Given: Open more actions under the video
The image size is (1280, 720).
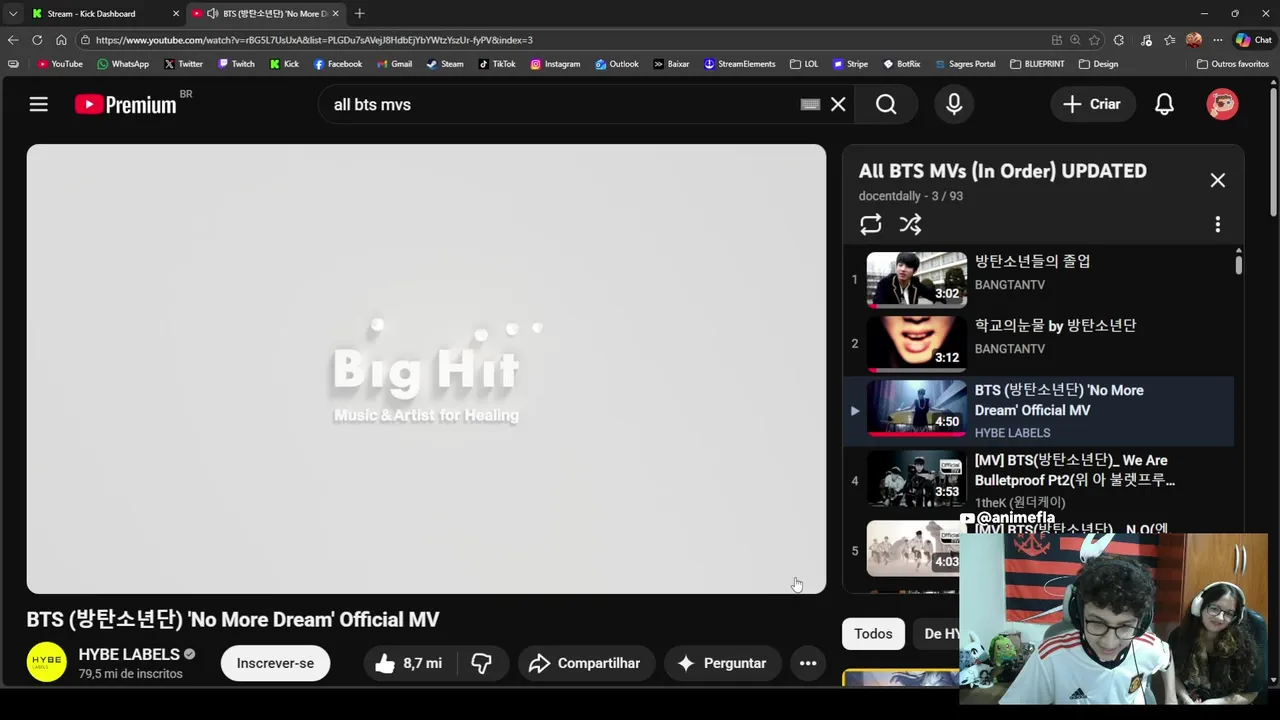Looking at the screenshot, I should 808,663.
